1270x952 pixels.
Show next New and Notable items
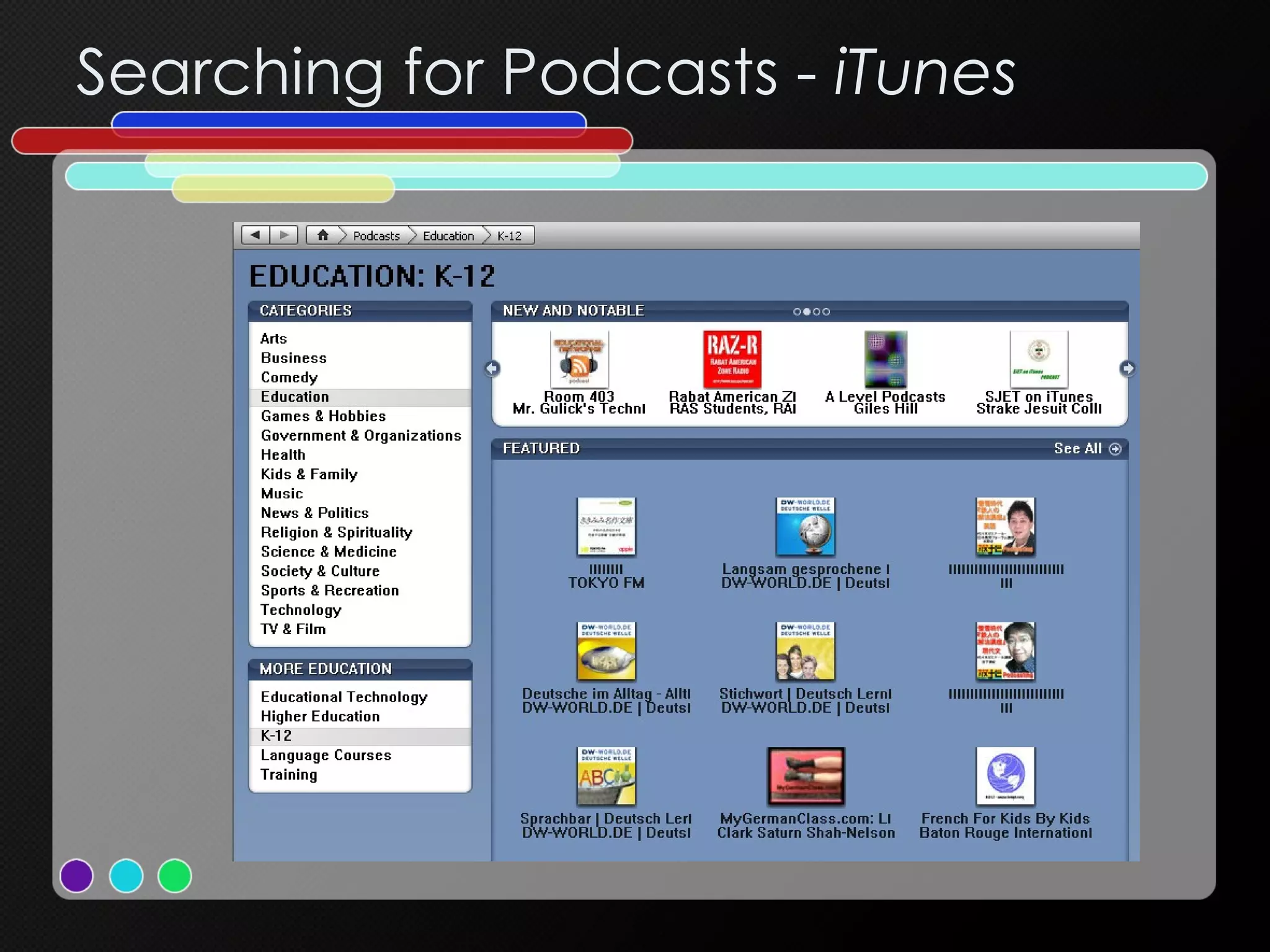(1127, 369)
